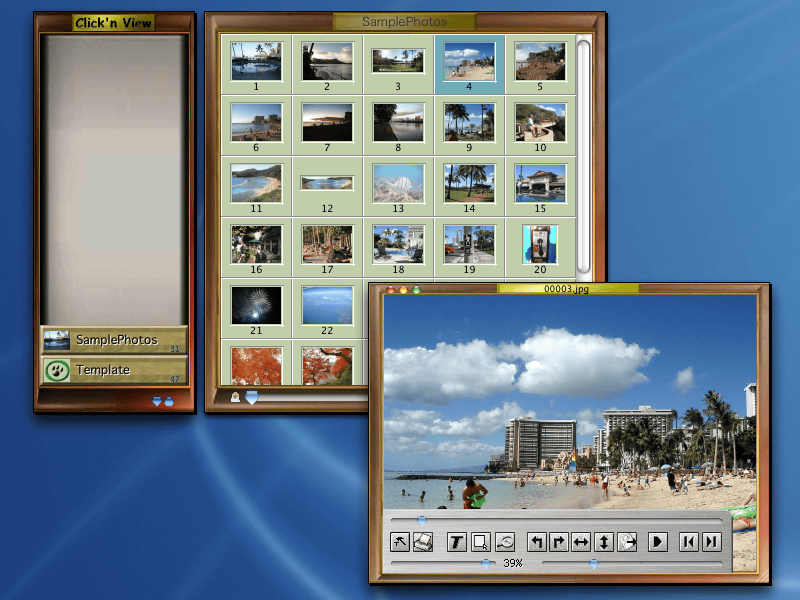Click the page-with-arrow export icon

coord(627,542)
